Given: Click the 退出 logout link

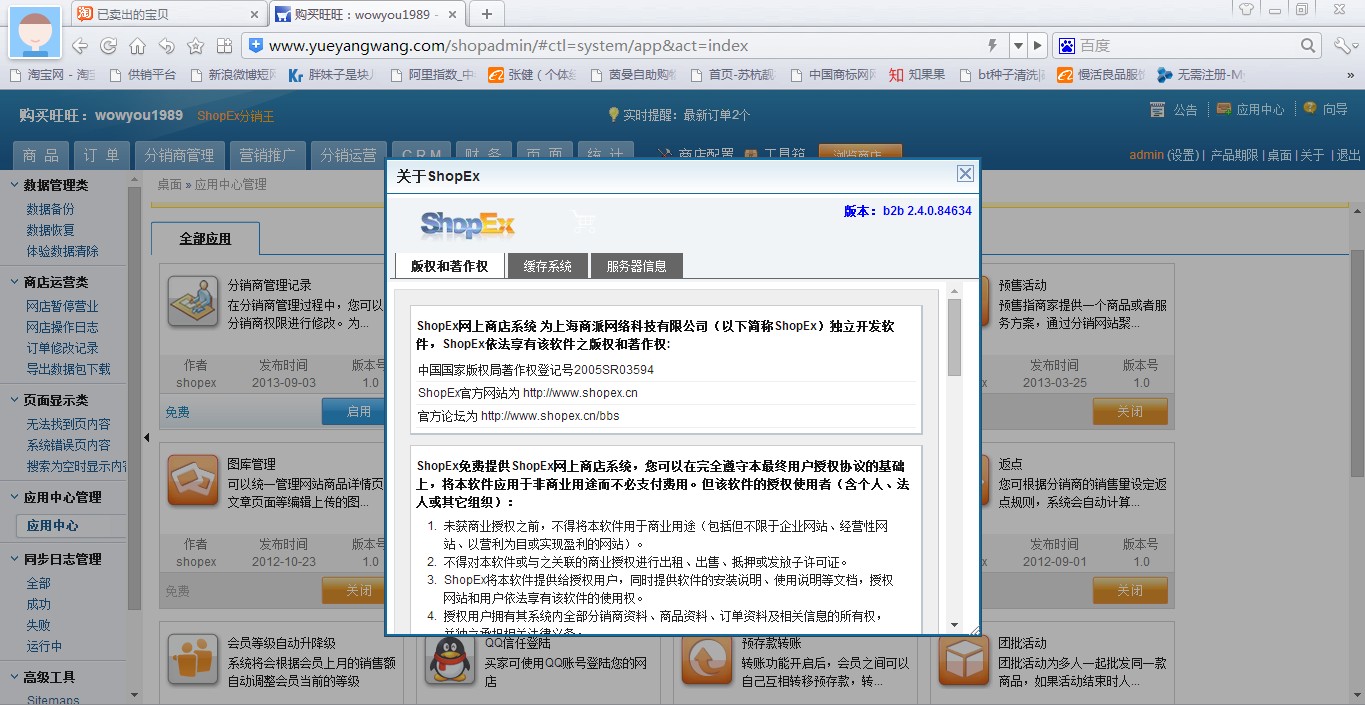Looking at the screenshot, I should click(x=1348, y=155).
